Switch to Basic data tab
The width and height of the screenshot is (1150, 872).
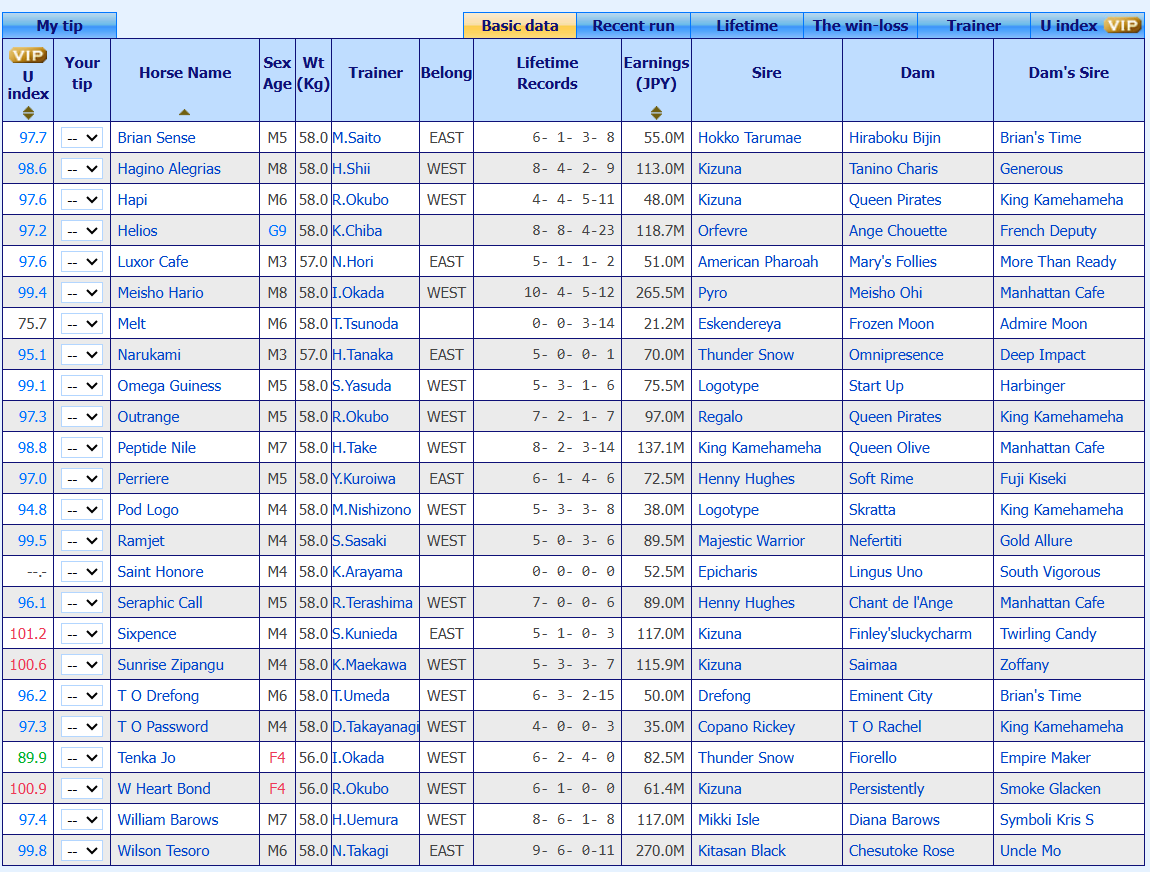pos(519,26)
